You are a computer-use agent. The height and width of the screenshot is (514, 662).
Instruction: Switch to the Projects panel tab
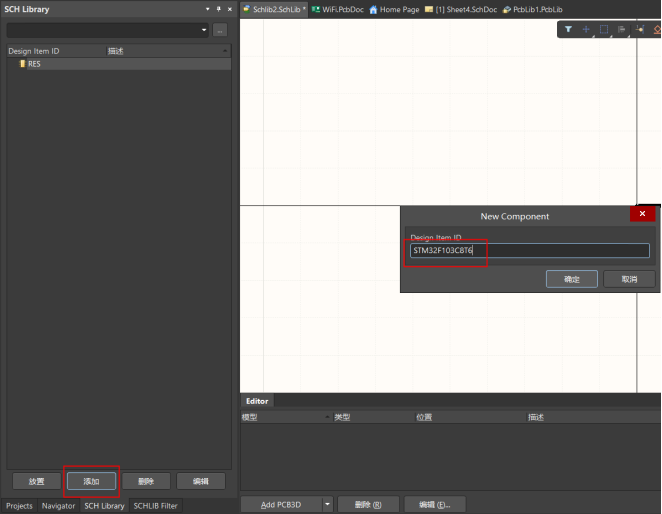coord(19,506)
